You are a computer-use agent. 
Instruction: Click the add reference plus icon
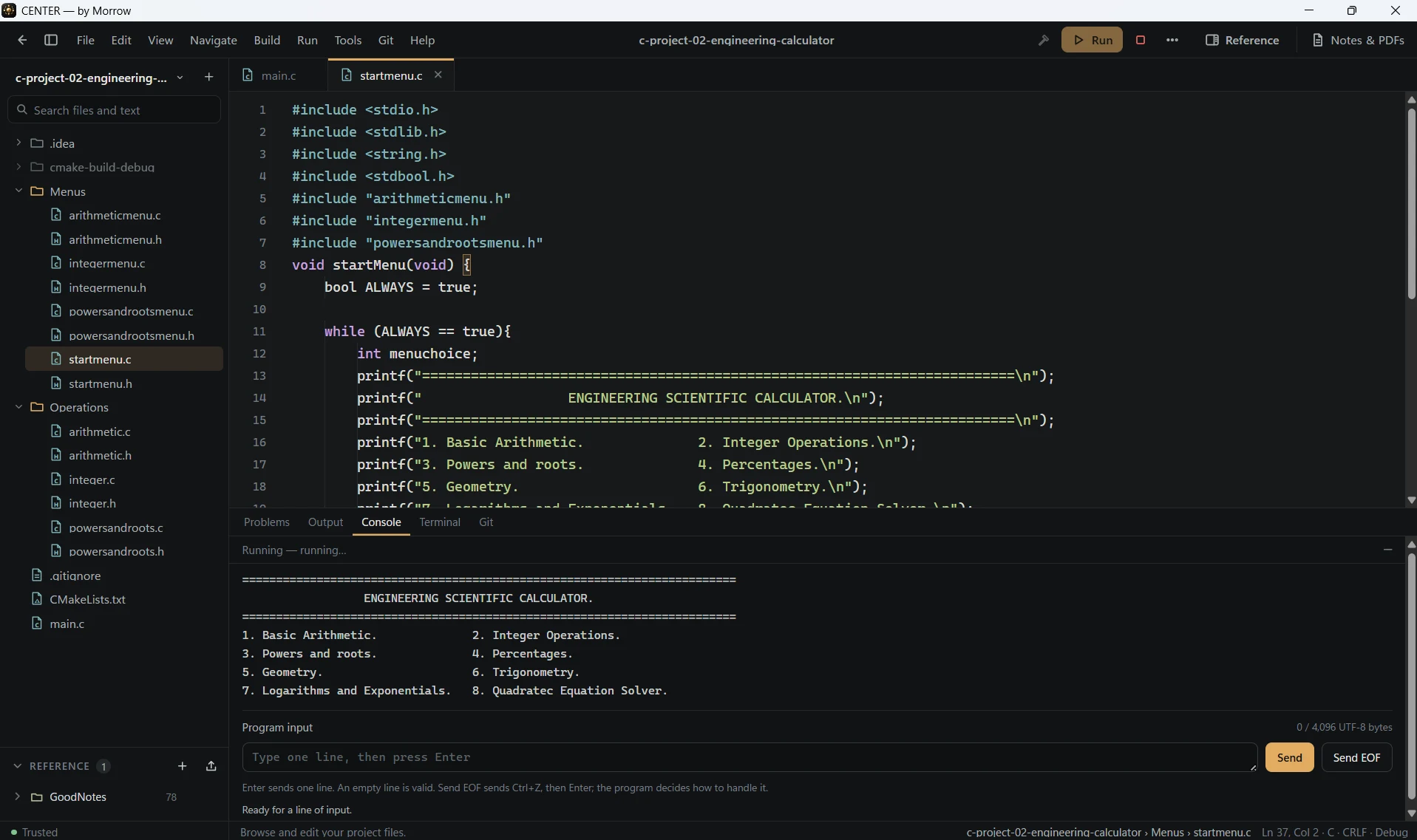point(183,766)
